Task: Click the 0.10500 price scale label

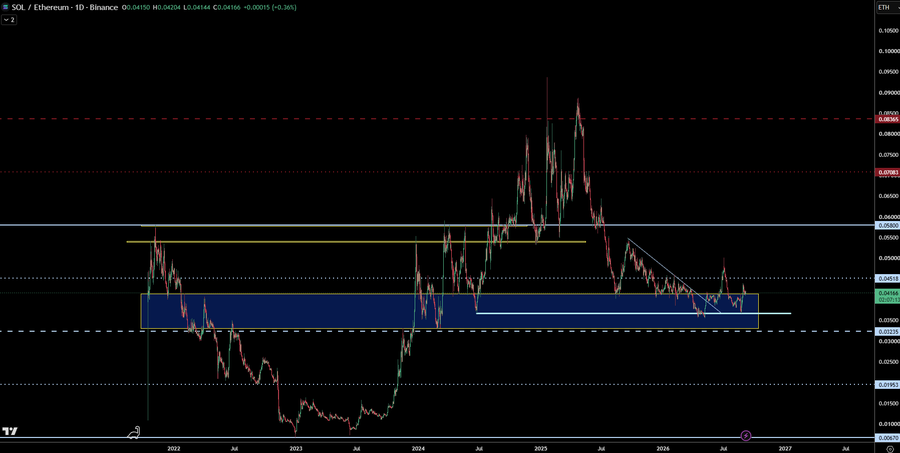Action: click(x=888, y=31)
